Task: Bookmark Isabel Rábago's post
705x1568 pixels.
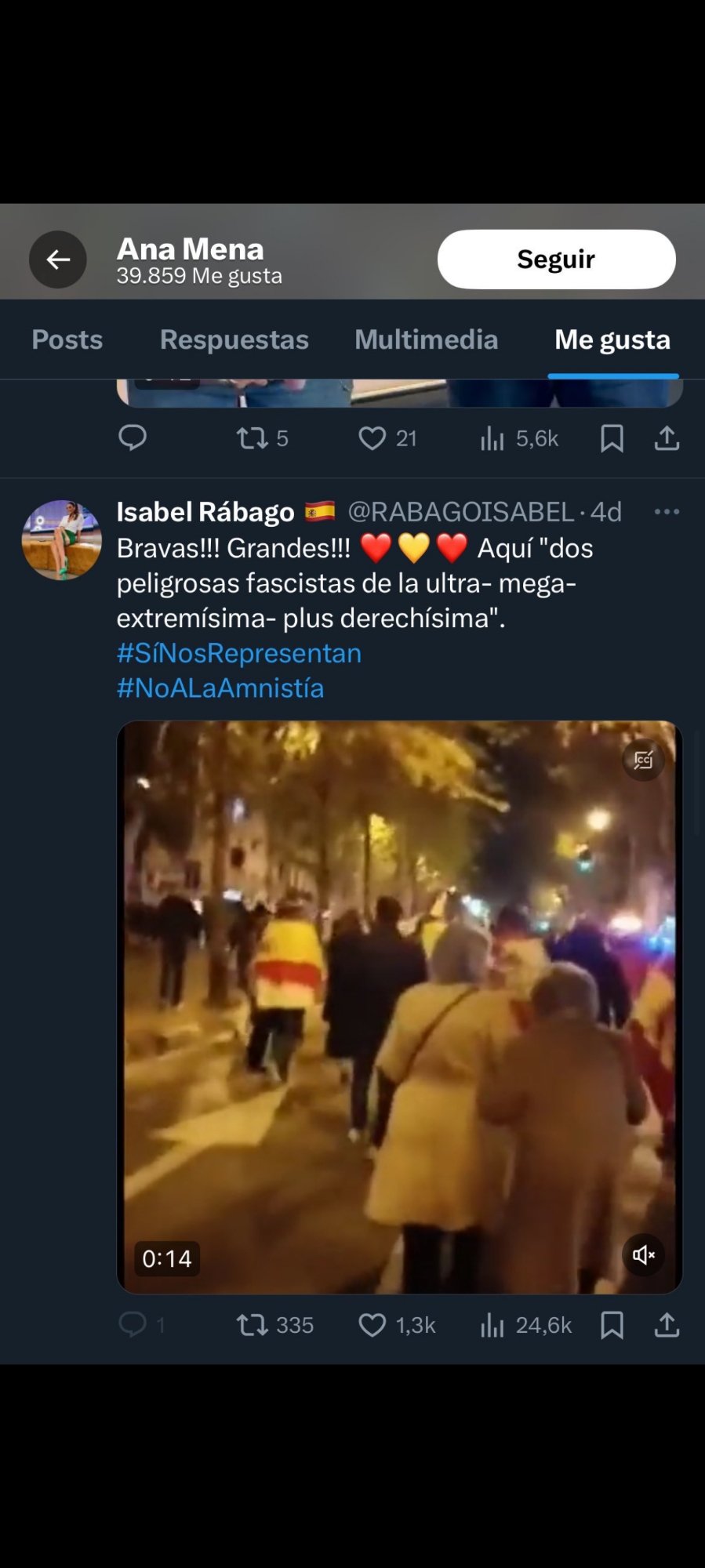Action: point(612,1325)
